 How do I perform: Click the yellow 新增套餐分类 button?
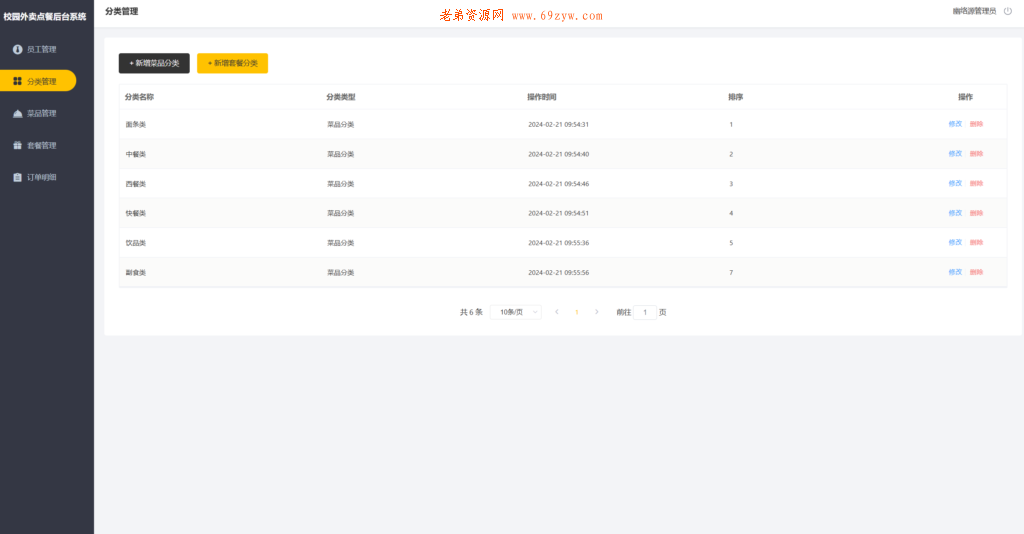coord(232,63)
